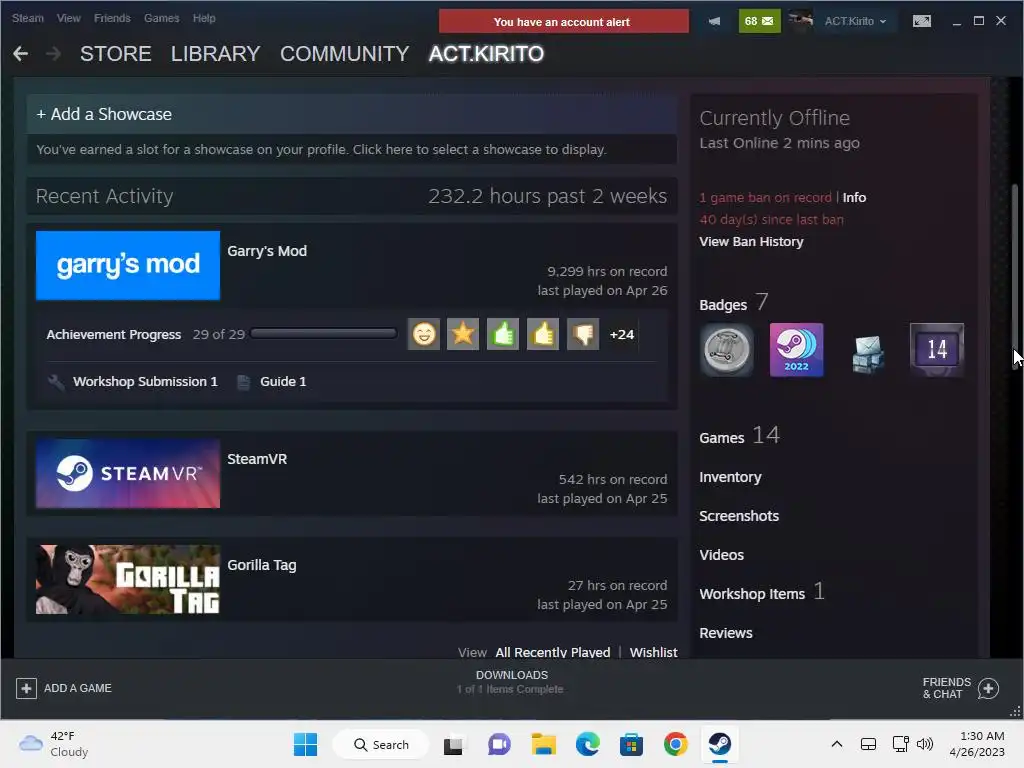Open the Reviews link
1024x768 pixels.
(726, 633)
